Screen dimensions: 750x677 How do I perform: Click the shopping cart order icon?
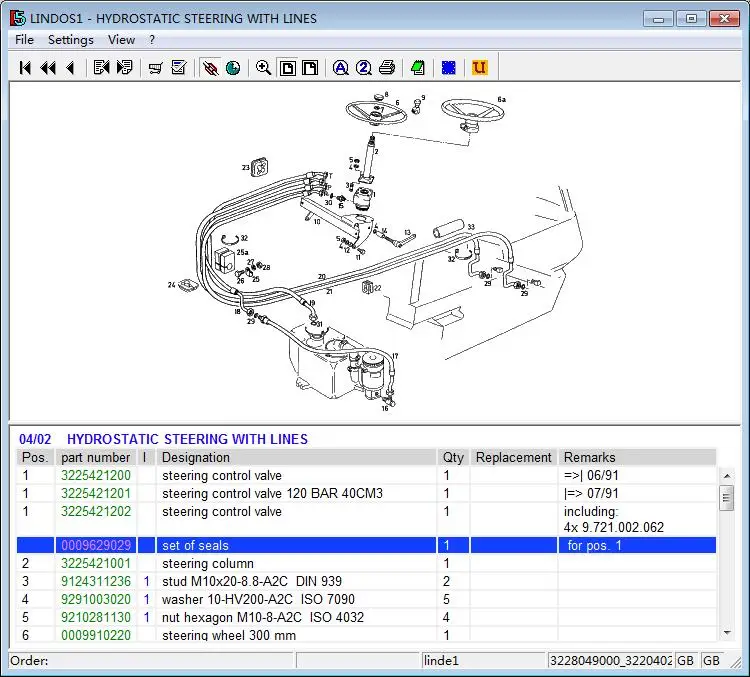(155, 68)
